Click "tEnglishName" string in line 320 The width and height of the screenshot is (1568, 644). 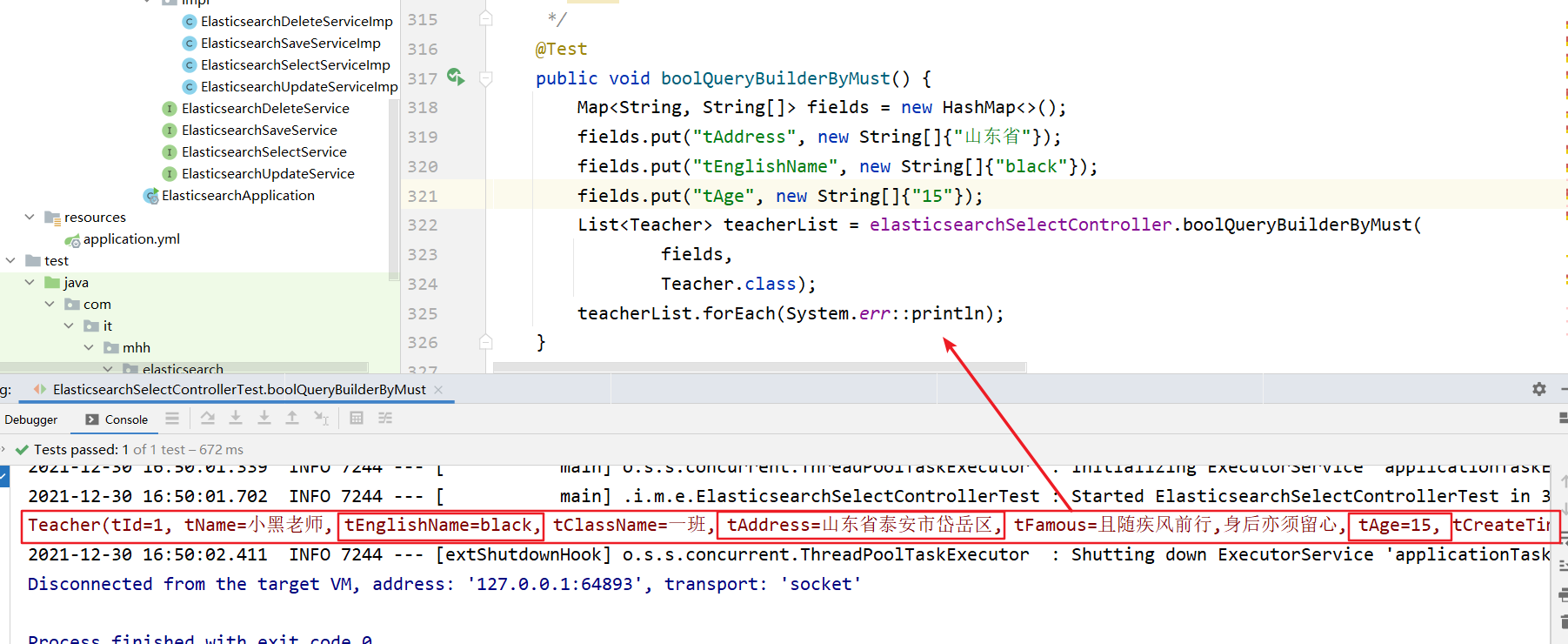click(764, 166)
